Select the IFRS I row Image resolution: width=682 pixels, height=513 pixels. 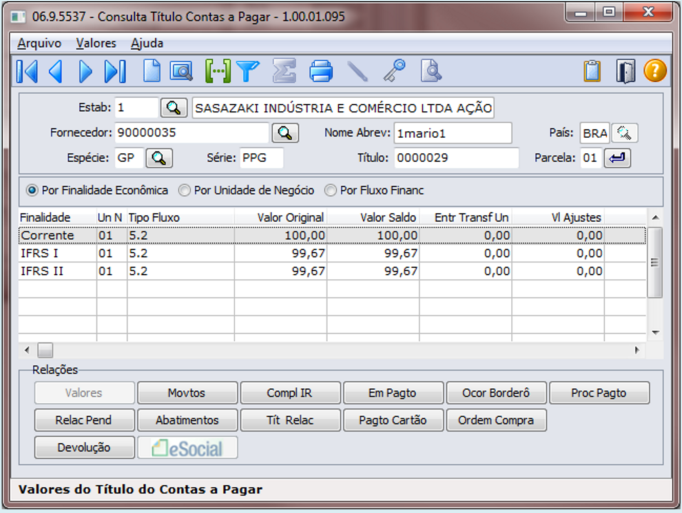tap(332, 253)
